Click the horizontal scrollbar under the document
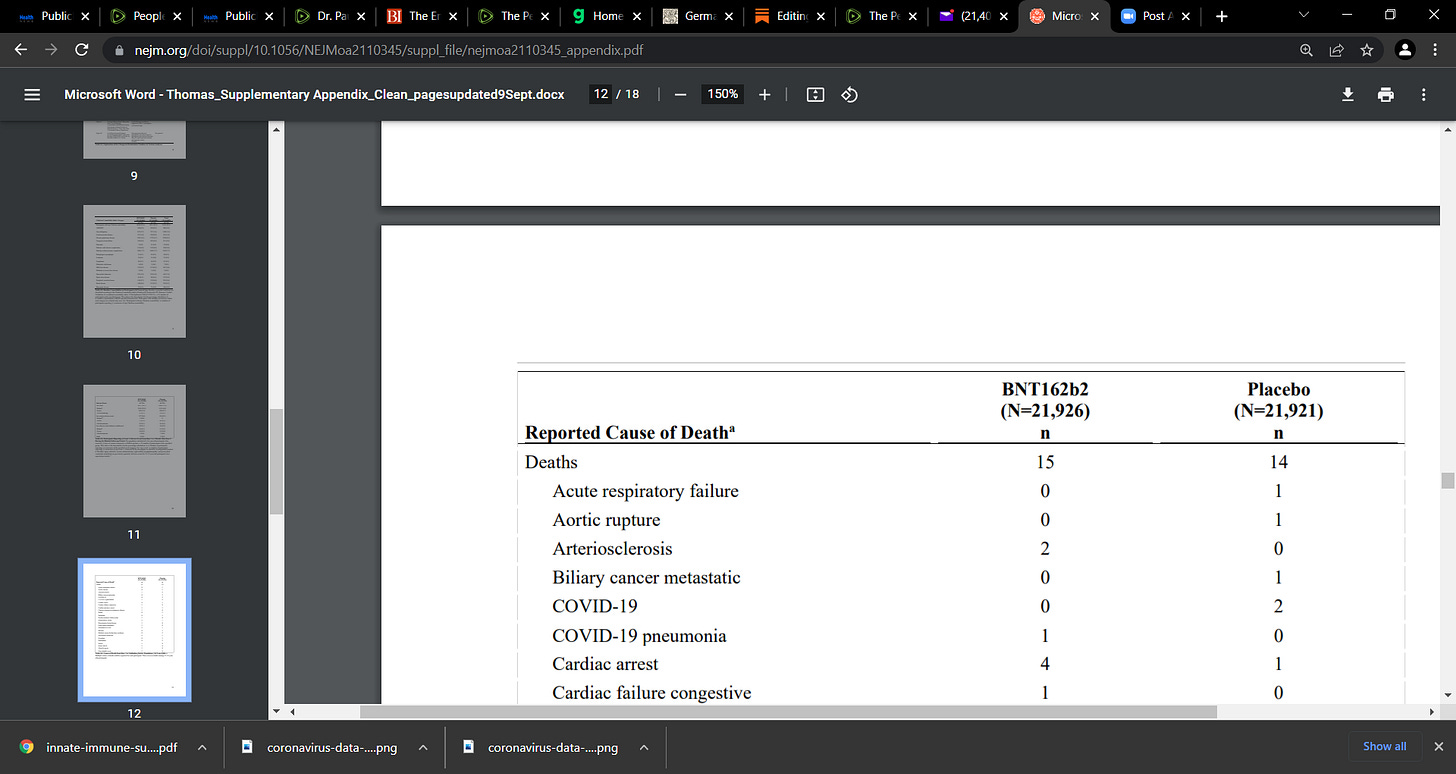Viewport: 1456px width, 774px height. pyautogui.click(x=788, y=712)
